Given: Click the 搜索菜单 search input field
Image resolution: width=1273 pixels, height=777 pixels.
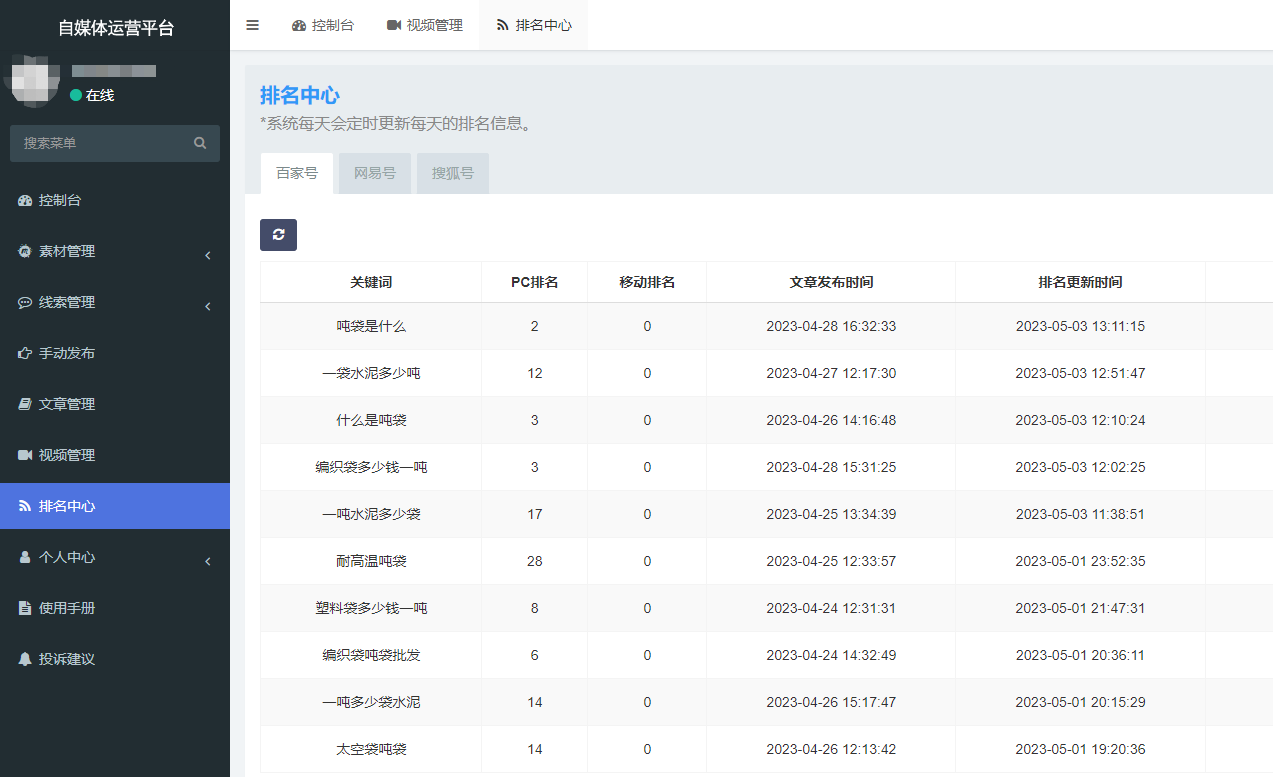Looking at the screenshot, I should [100, 143].
